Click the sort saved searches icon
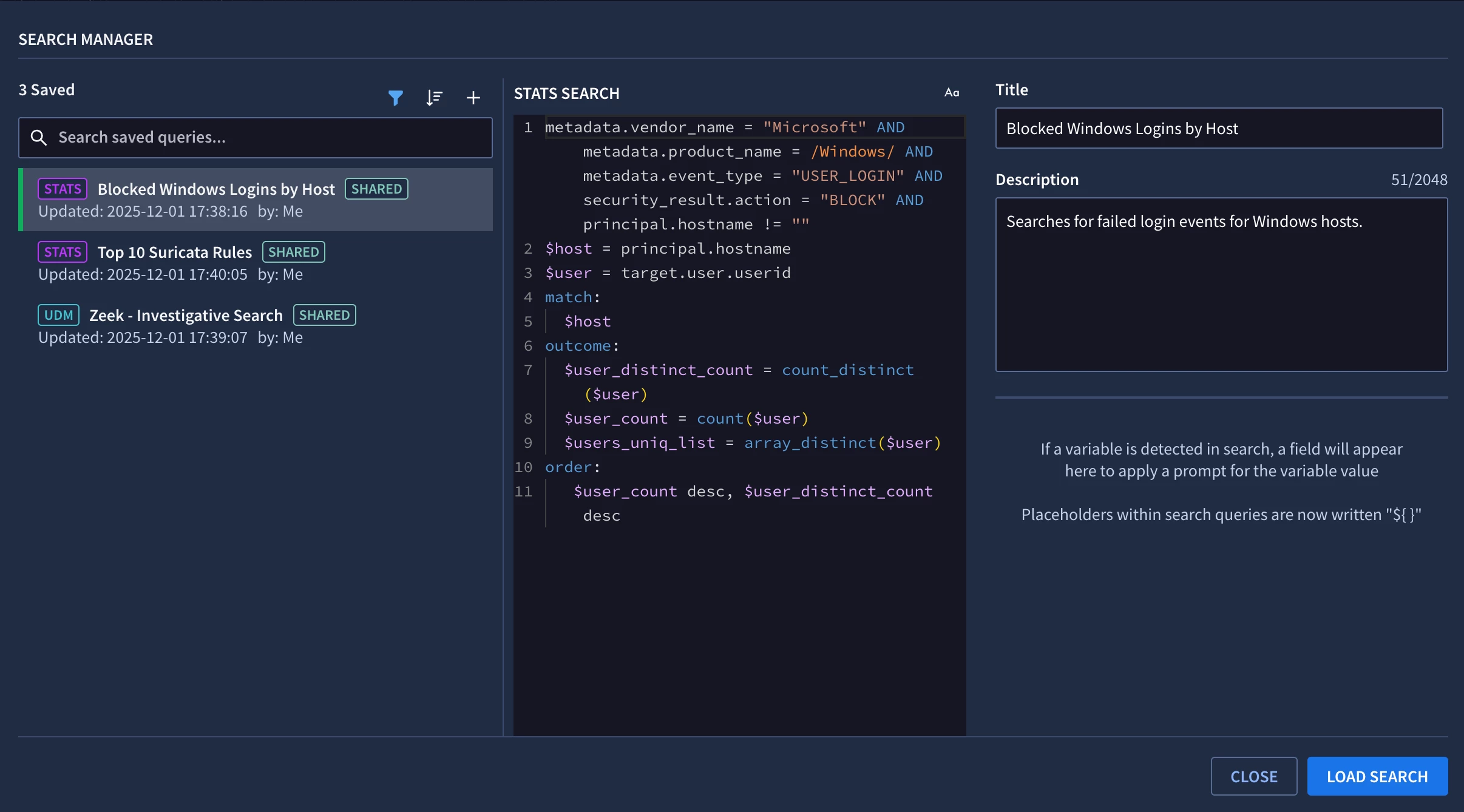1464x812 pixels. point(434,97)
